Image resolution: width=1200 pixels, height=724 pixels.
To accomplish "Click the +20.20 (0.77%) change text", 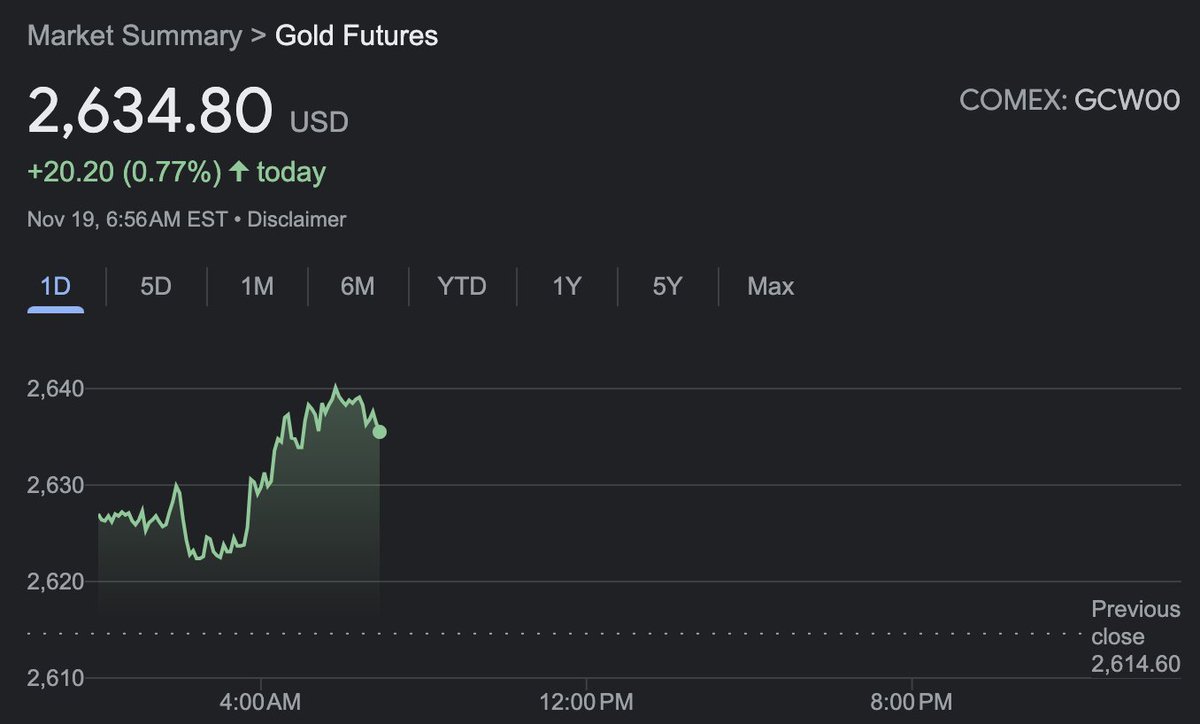I will click(x=124, y=172).
